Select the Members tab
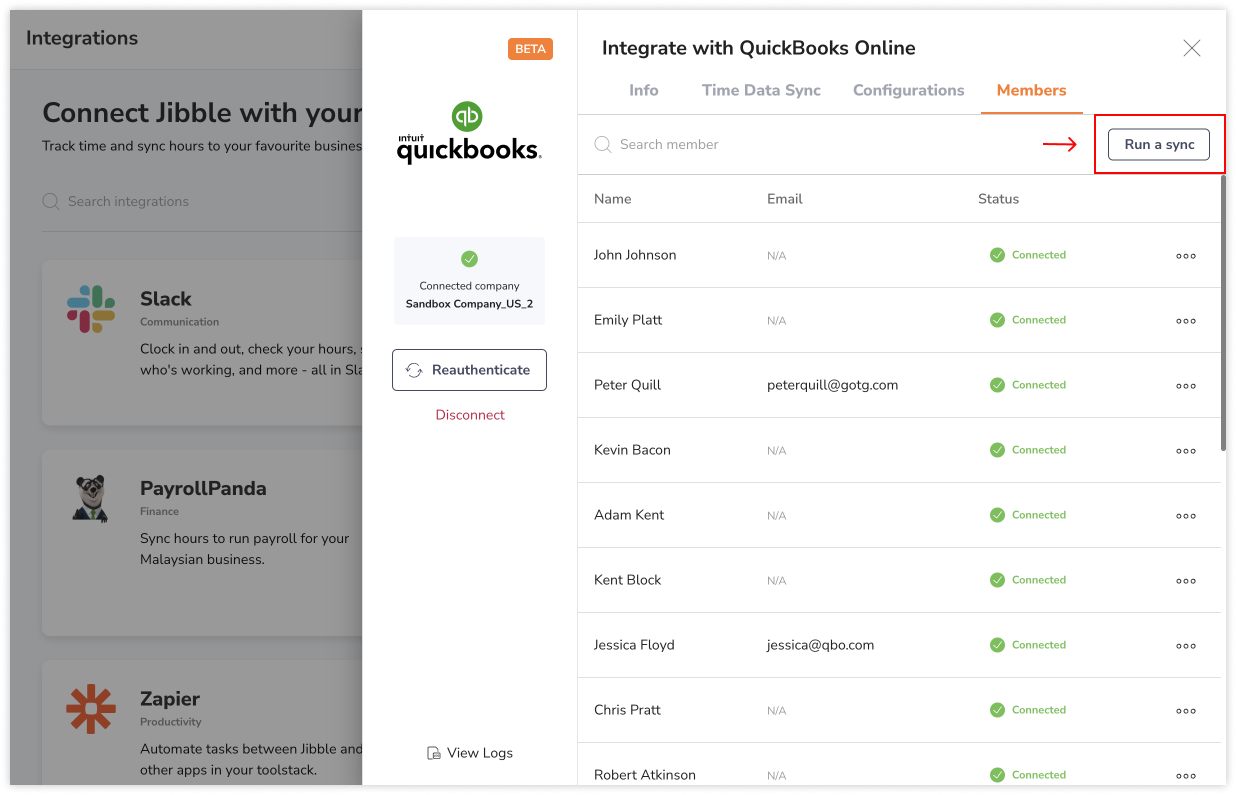The image size is (1236, 795). pyautogui.click(x=1032, y=90)
